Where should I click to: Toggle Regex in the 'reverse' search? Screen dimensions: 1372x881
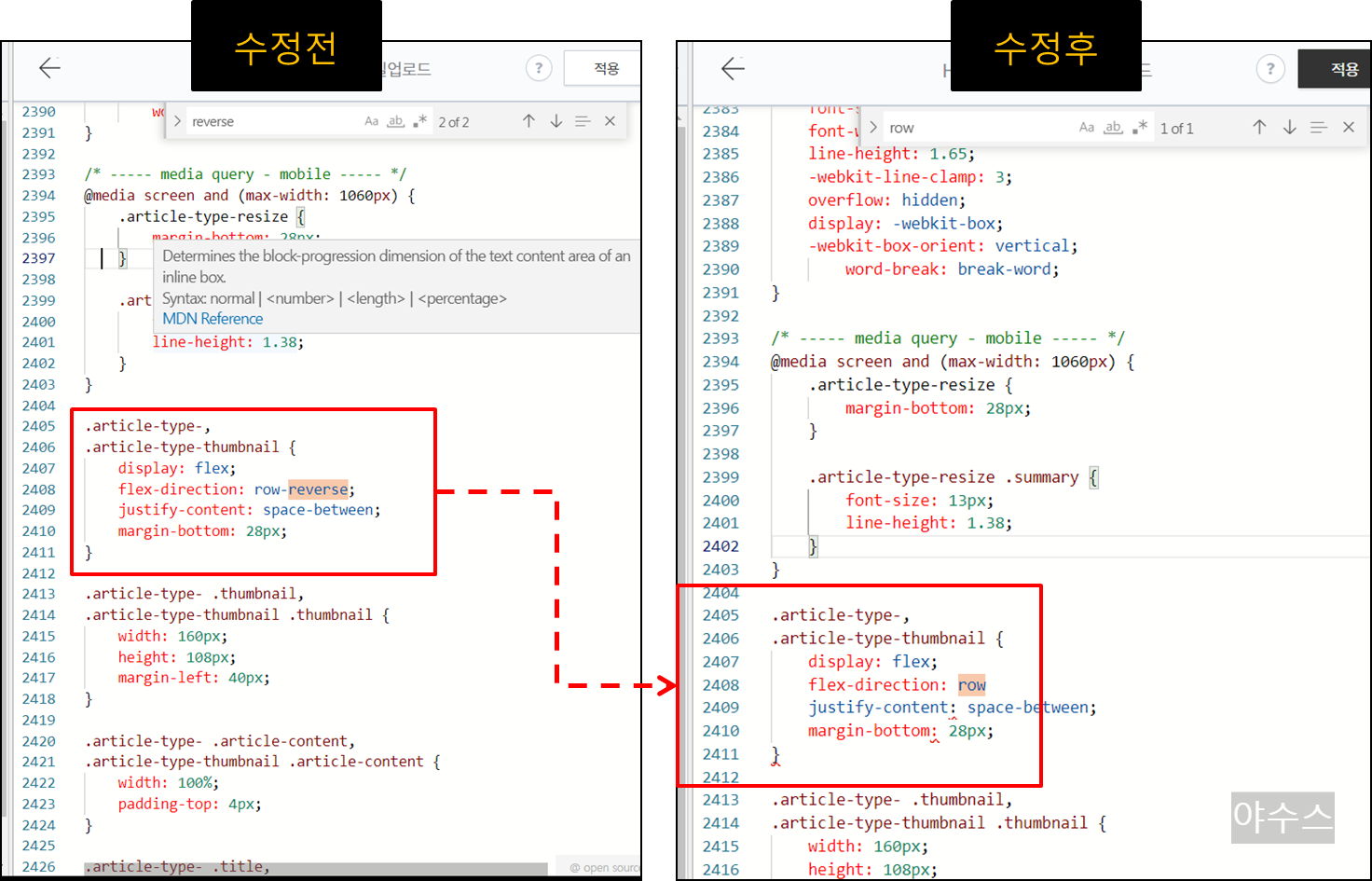[419, 121]
